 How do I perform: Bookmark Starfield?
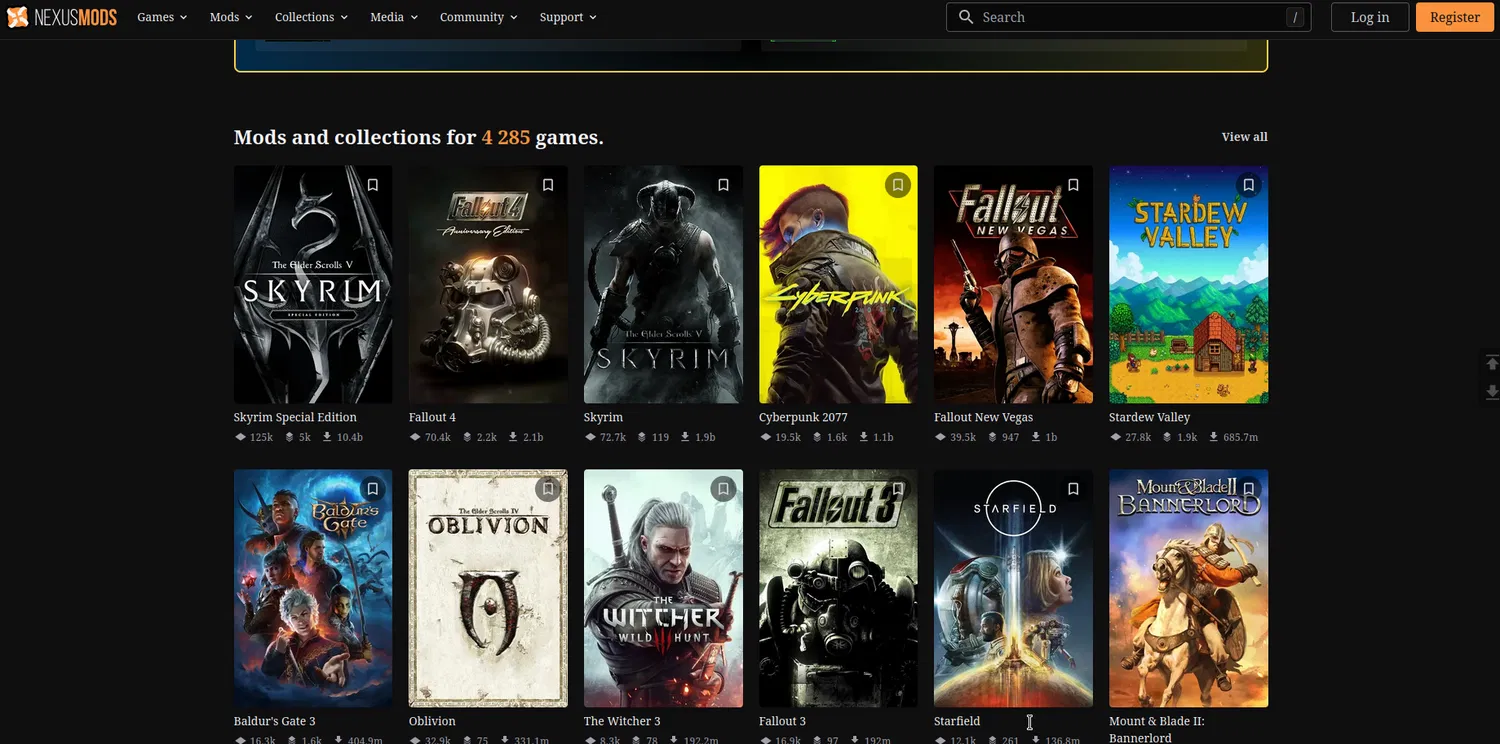click(x=1073, y=489)
